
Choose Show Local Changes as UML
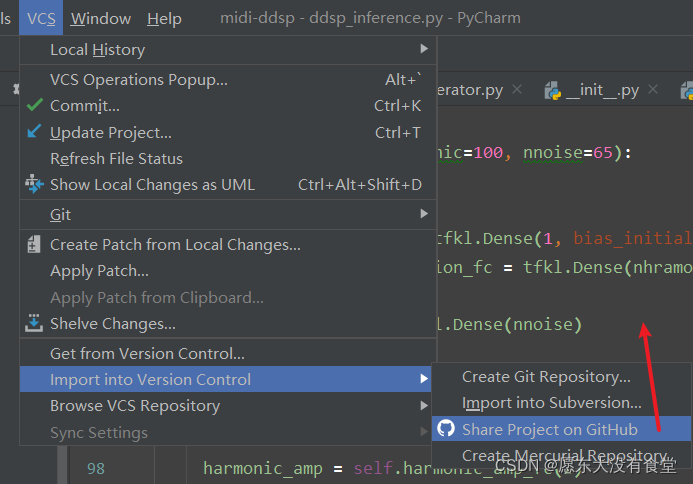[x=228, y=184]
